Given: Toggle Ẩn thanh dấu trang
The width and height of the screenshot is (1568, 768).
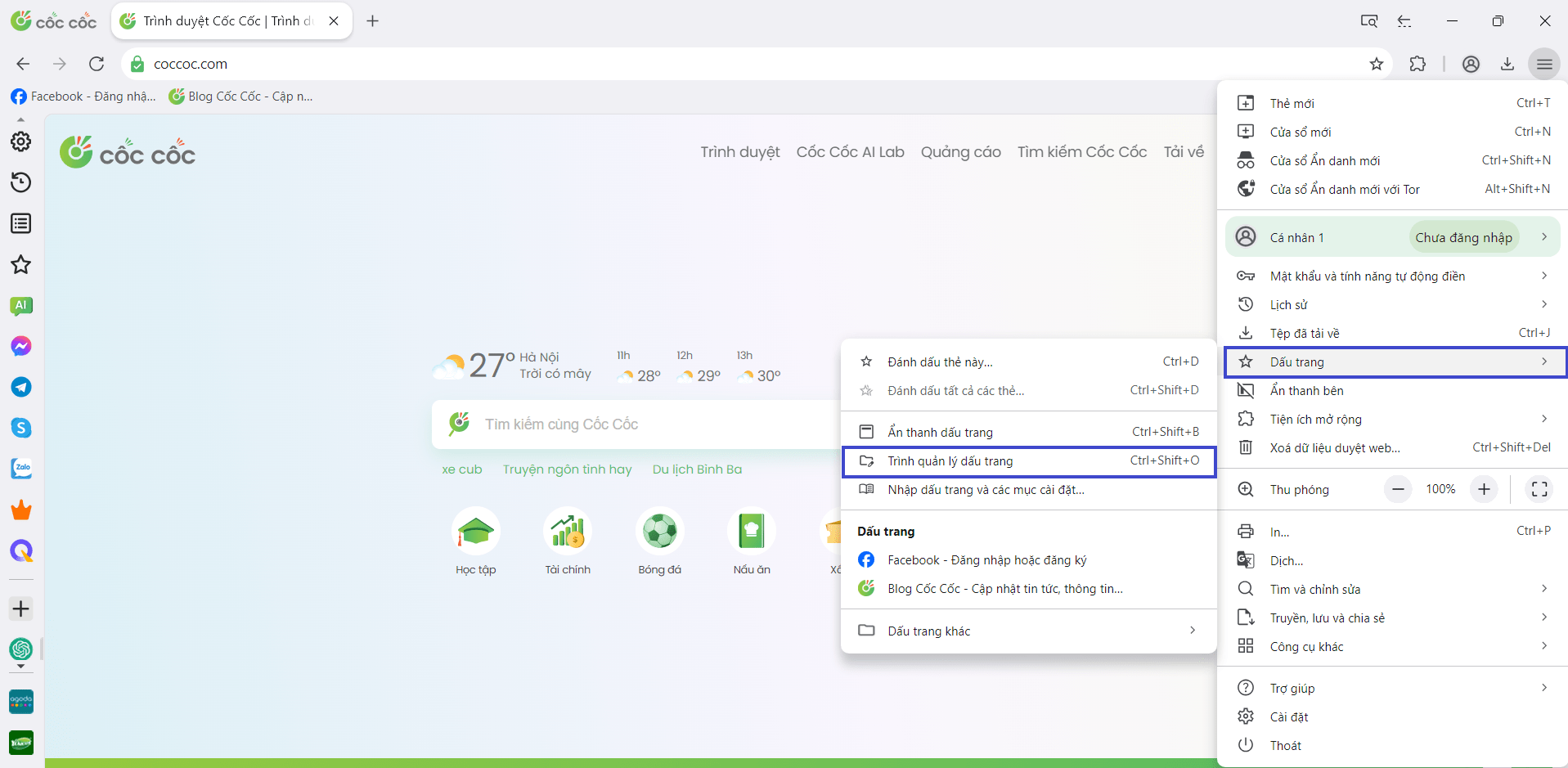Looking at the screenshot, I should pyautogui.click(x=1029, y=432).
